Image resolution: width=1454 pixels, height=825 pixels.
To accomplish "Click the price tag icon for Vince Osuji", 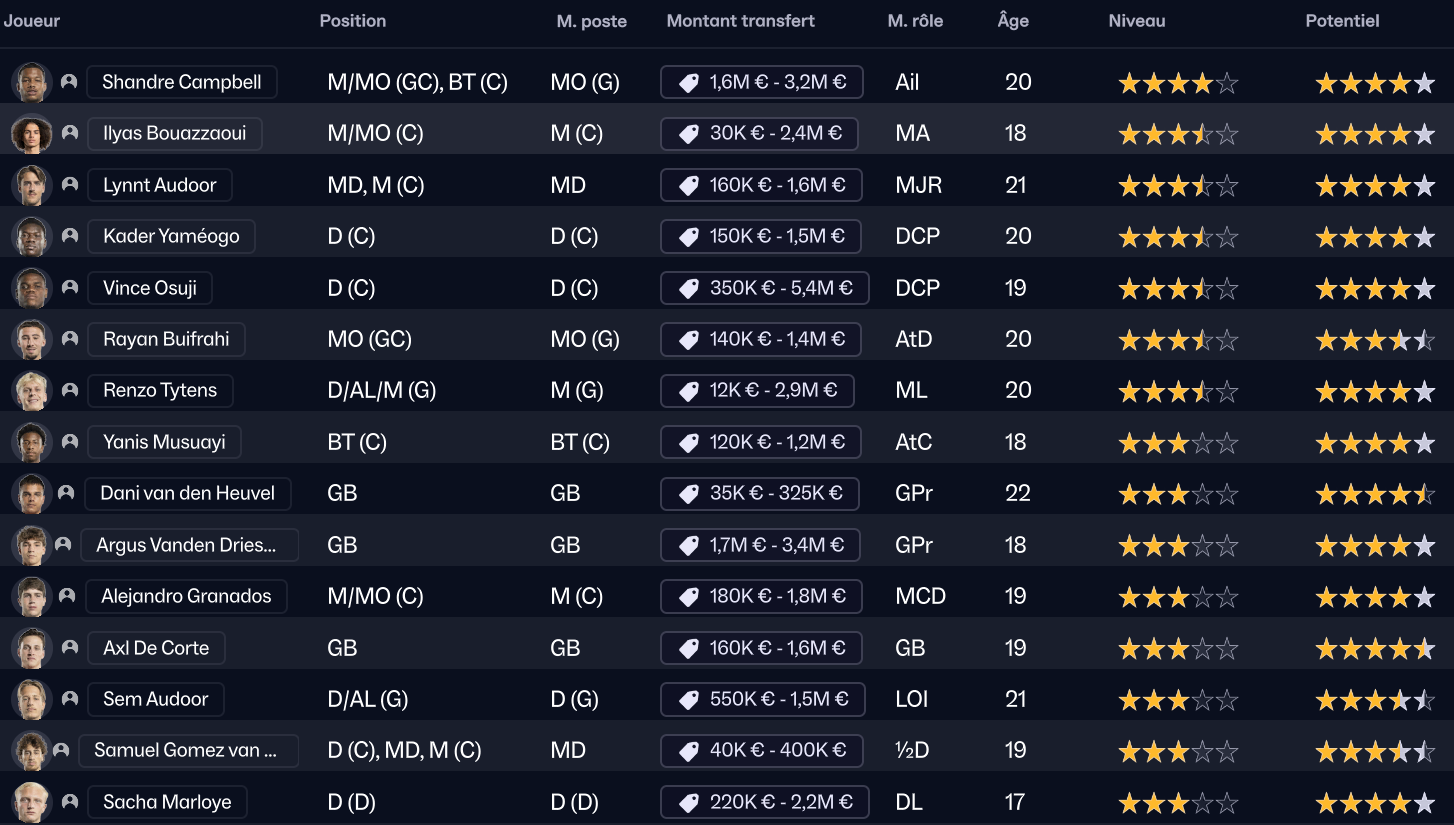I will [x=688, y=288].
